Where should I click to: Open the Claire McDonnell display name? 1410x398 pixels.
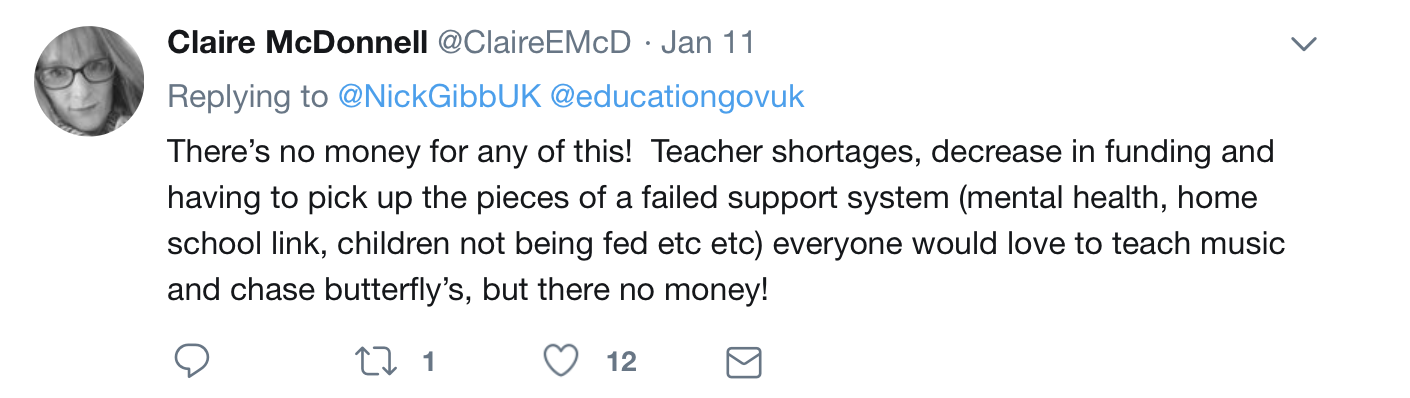pos(297,43)
